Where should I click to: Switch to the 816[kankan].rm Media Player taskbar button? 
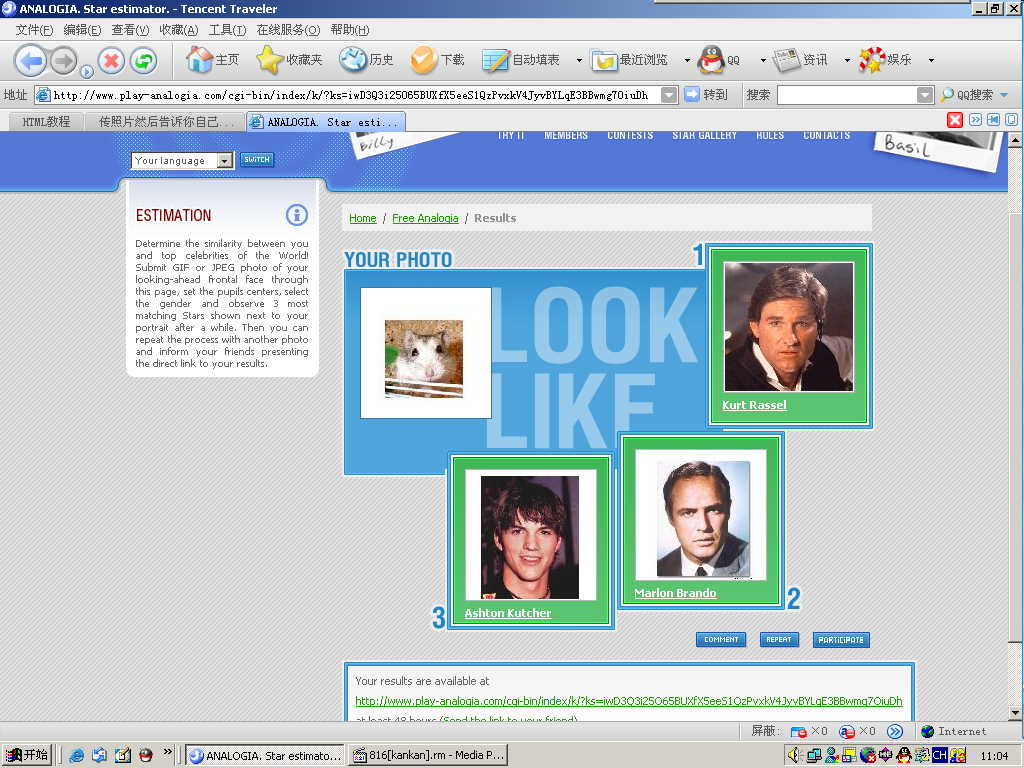pos(428,756)
